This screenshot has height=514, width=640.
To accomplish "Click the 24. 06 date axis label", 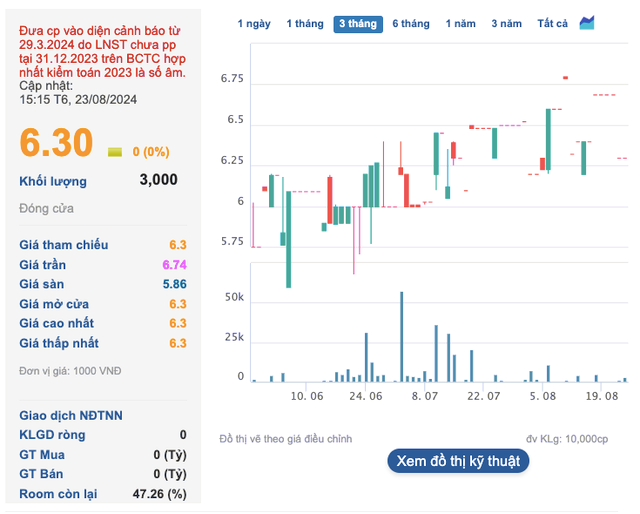I will (366, 397).
